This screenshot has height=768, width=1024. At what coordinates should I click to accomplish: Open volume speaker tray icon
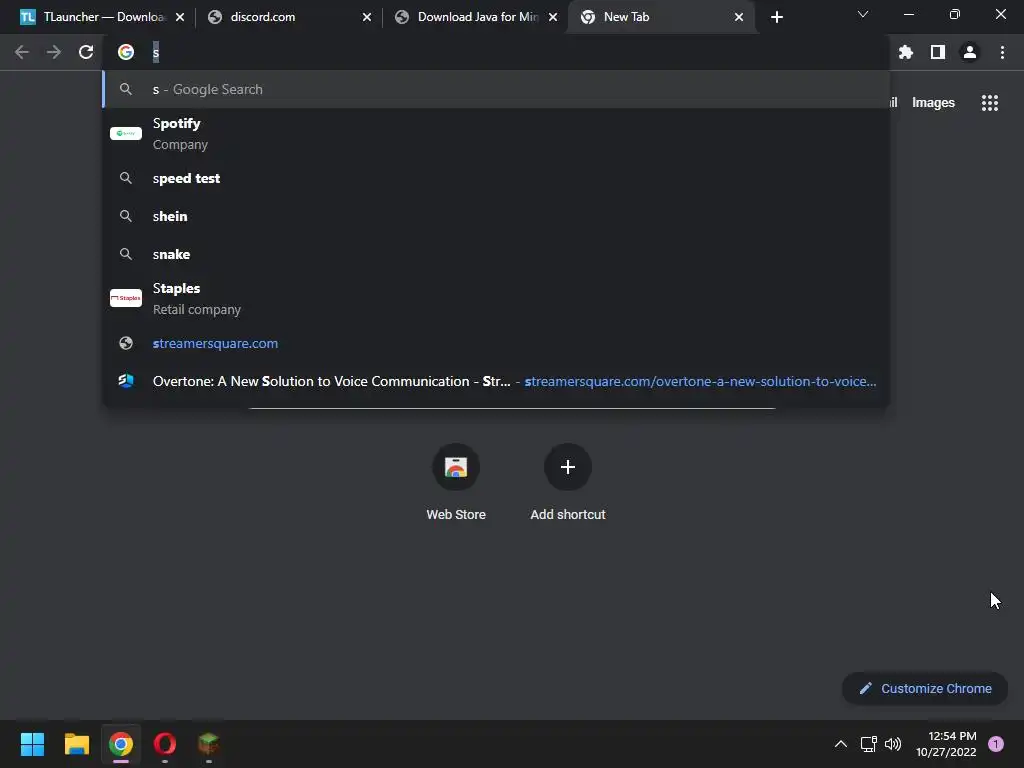893,744
